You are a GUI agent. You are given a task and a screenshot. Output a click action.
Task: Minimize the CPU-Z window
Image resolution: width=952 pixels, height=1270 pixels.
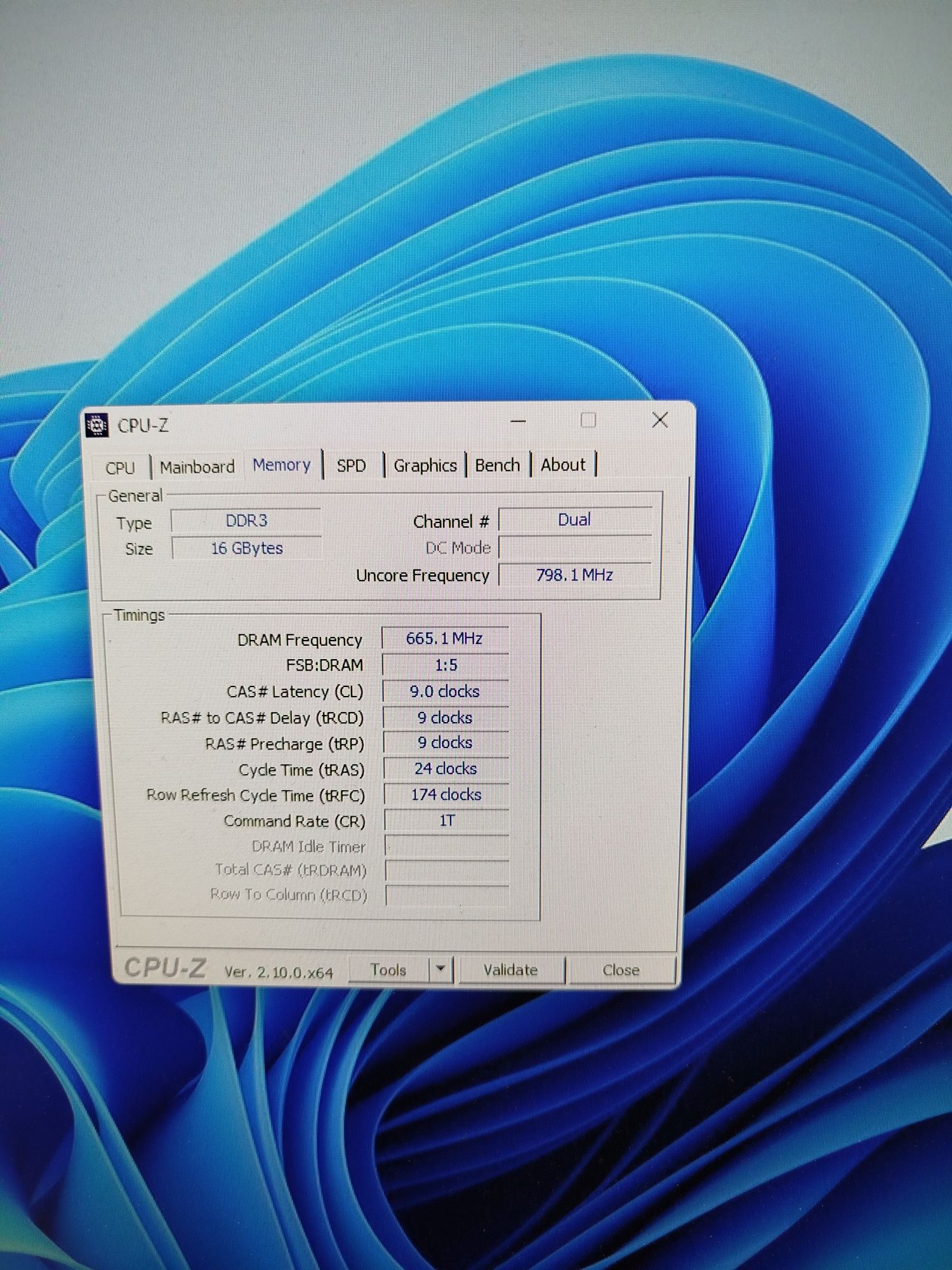(x=519, y=421)
